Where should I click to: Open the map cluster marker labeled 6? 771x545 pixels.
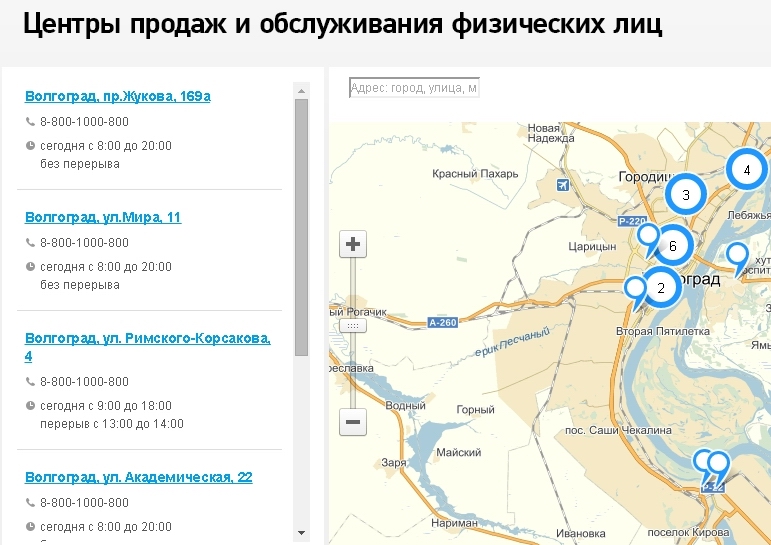pyautogui.click(x=673, y=245)
